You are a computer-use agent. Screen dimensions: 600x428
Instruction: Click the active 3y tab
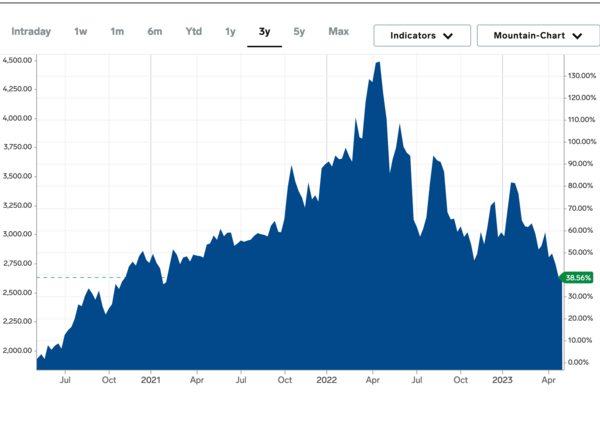264,32
